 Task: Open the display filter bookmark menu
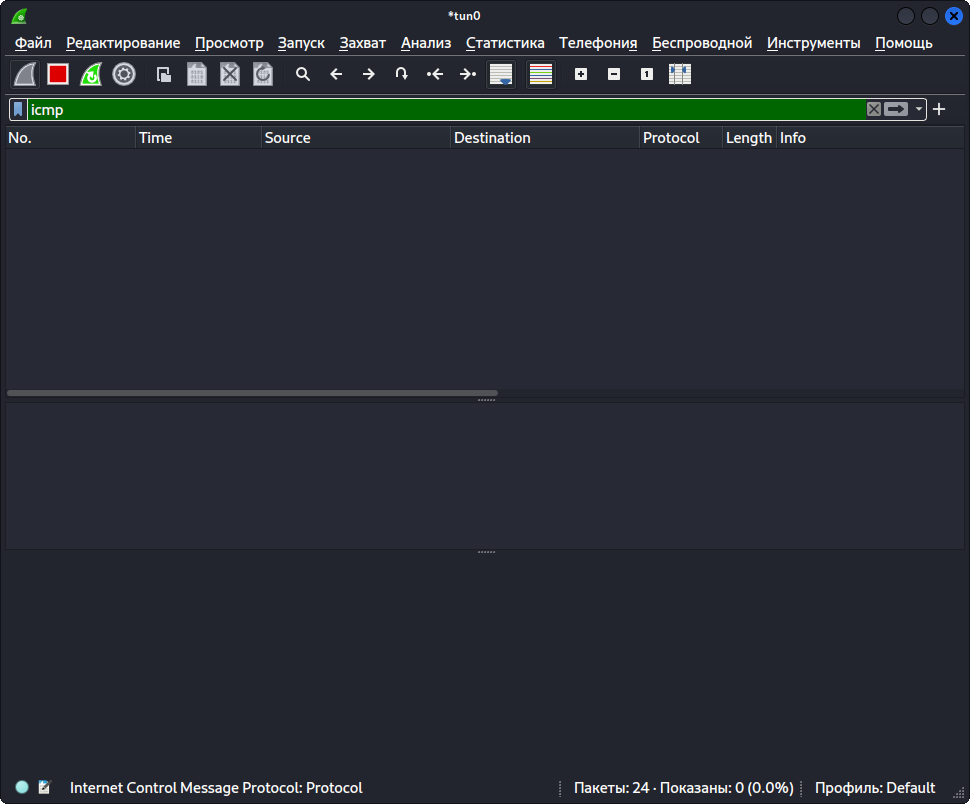coord(18,109)
